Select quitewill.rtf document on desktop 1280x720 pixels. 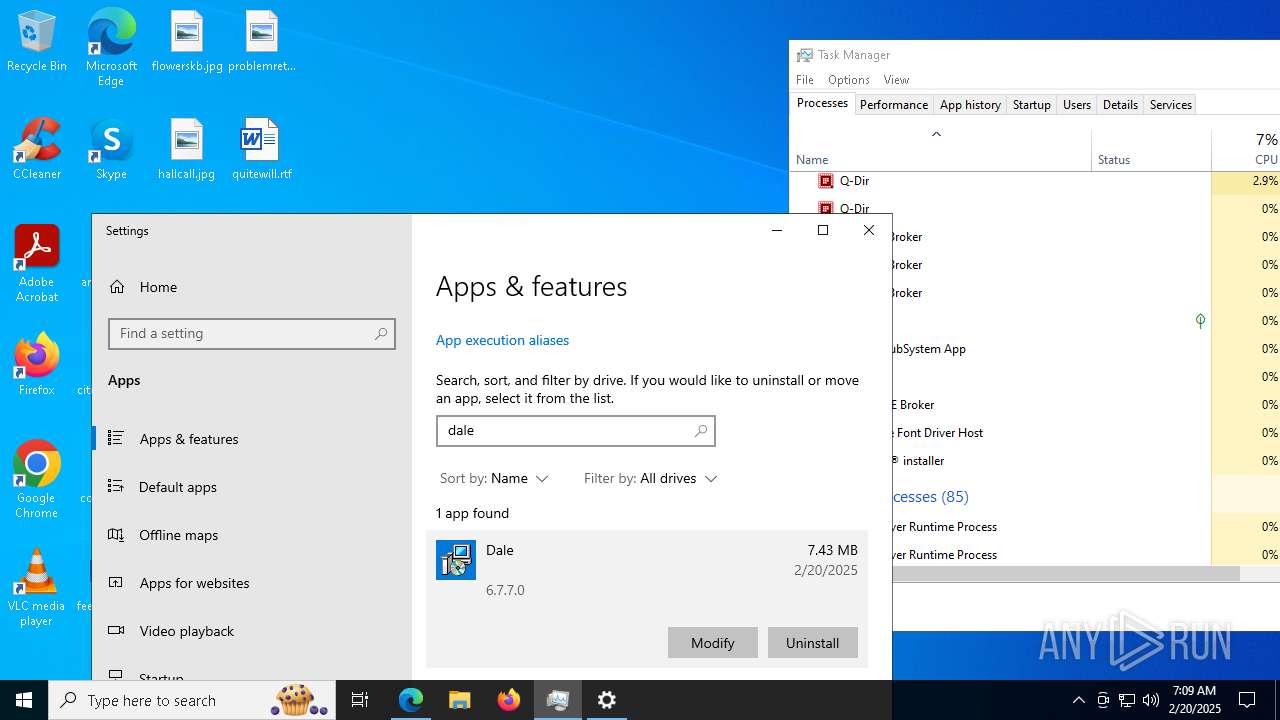coord(262,150)
